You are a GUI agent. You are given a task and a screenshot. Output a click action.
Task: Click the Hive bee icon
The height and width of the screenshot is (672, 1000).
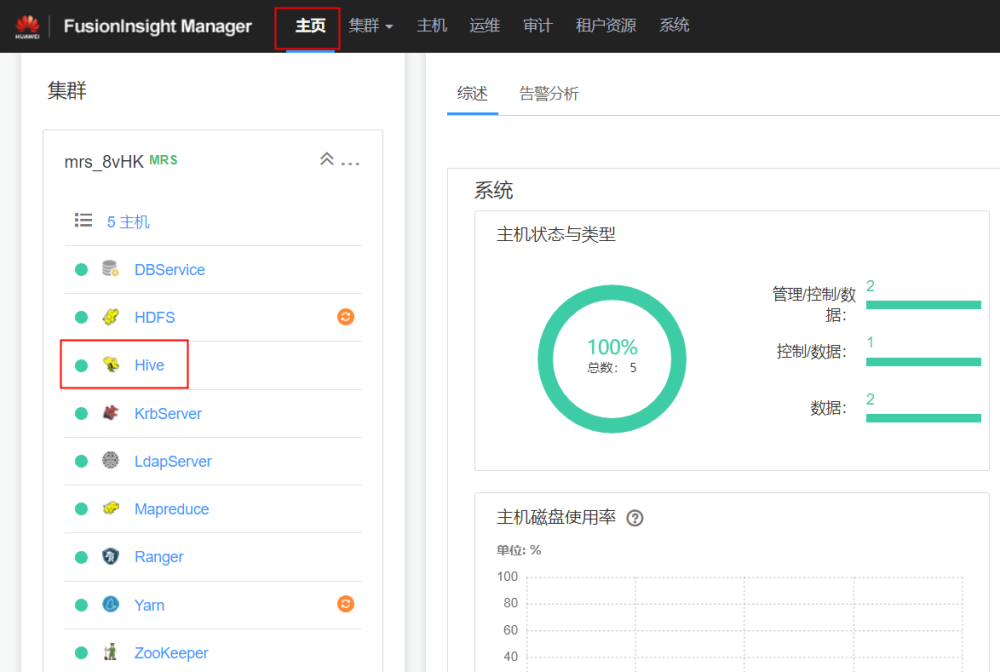point(110,365)
